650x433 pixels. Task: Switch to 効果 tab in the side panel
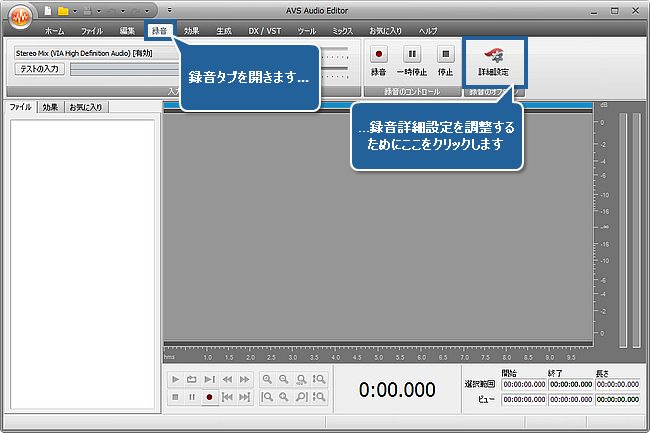pos(50,107)
